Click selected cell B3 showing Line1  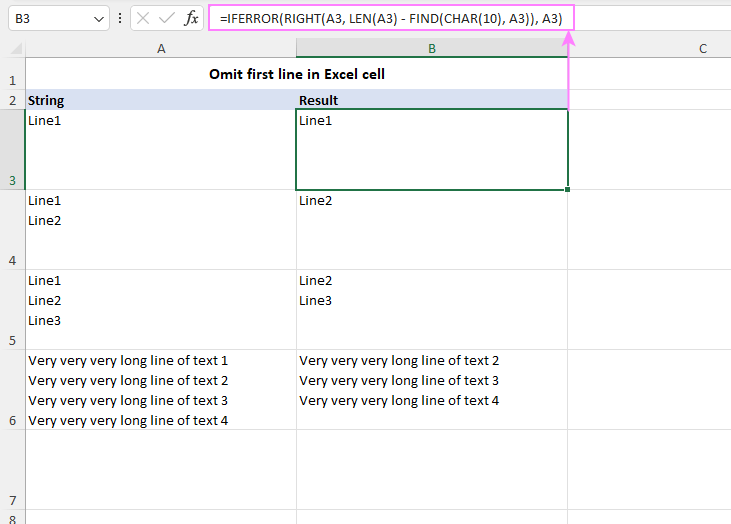432,150
